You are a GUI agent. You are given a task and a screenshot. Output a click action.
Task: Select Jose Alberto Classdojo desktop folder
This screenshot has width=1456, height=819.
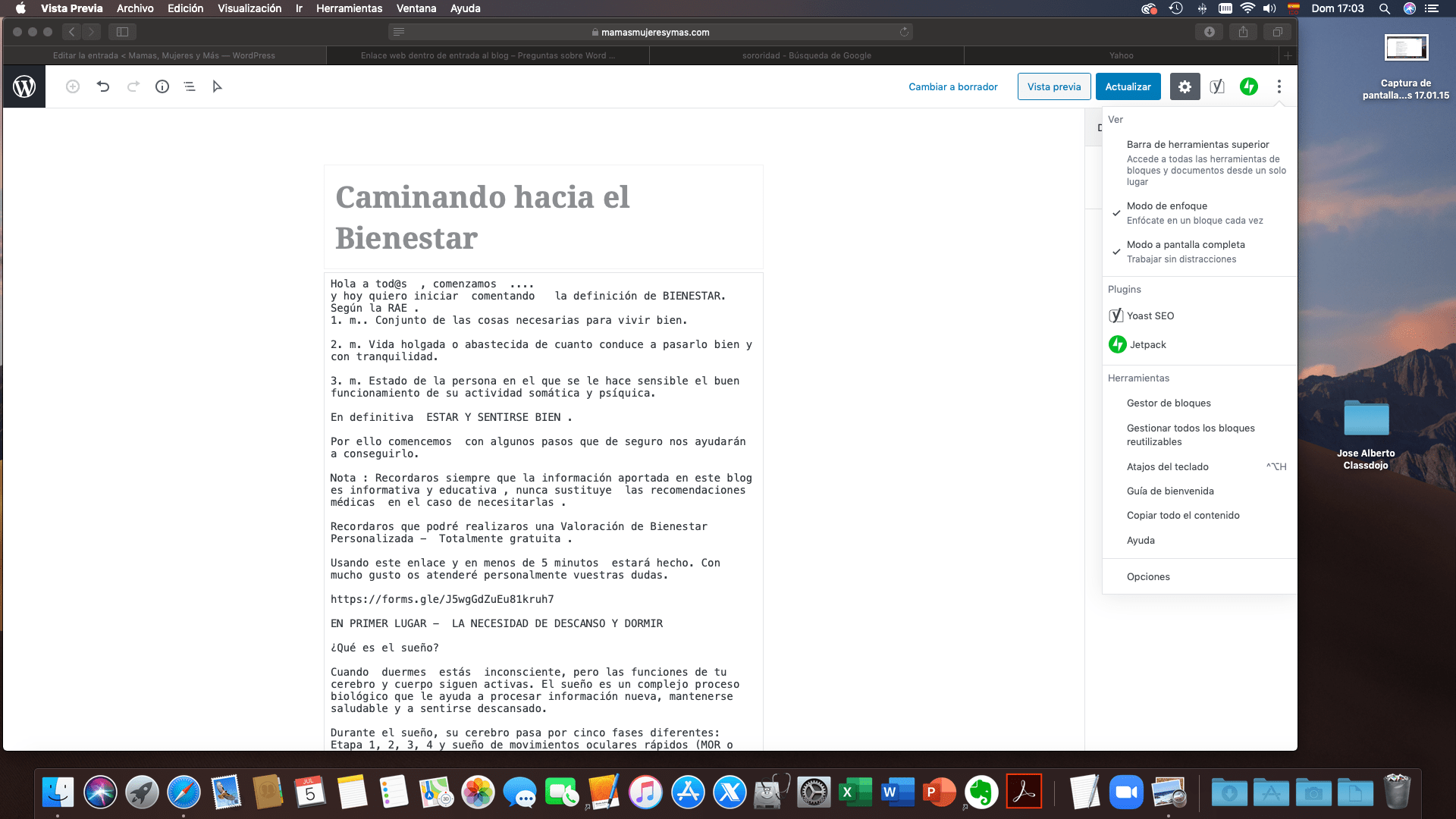click(x=1366, y=419)
